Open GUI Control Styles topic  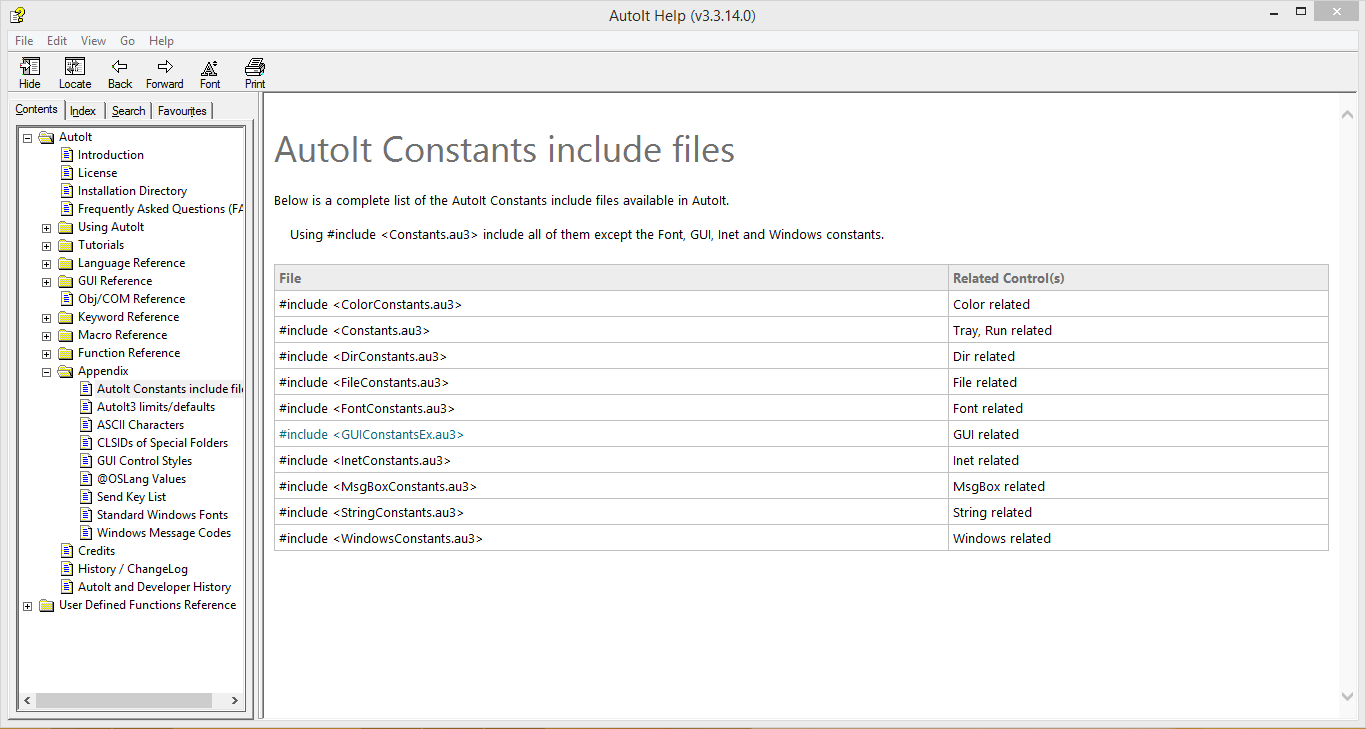pos(144,461)
